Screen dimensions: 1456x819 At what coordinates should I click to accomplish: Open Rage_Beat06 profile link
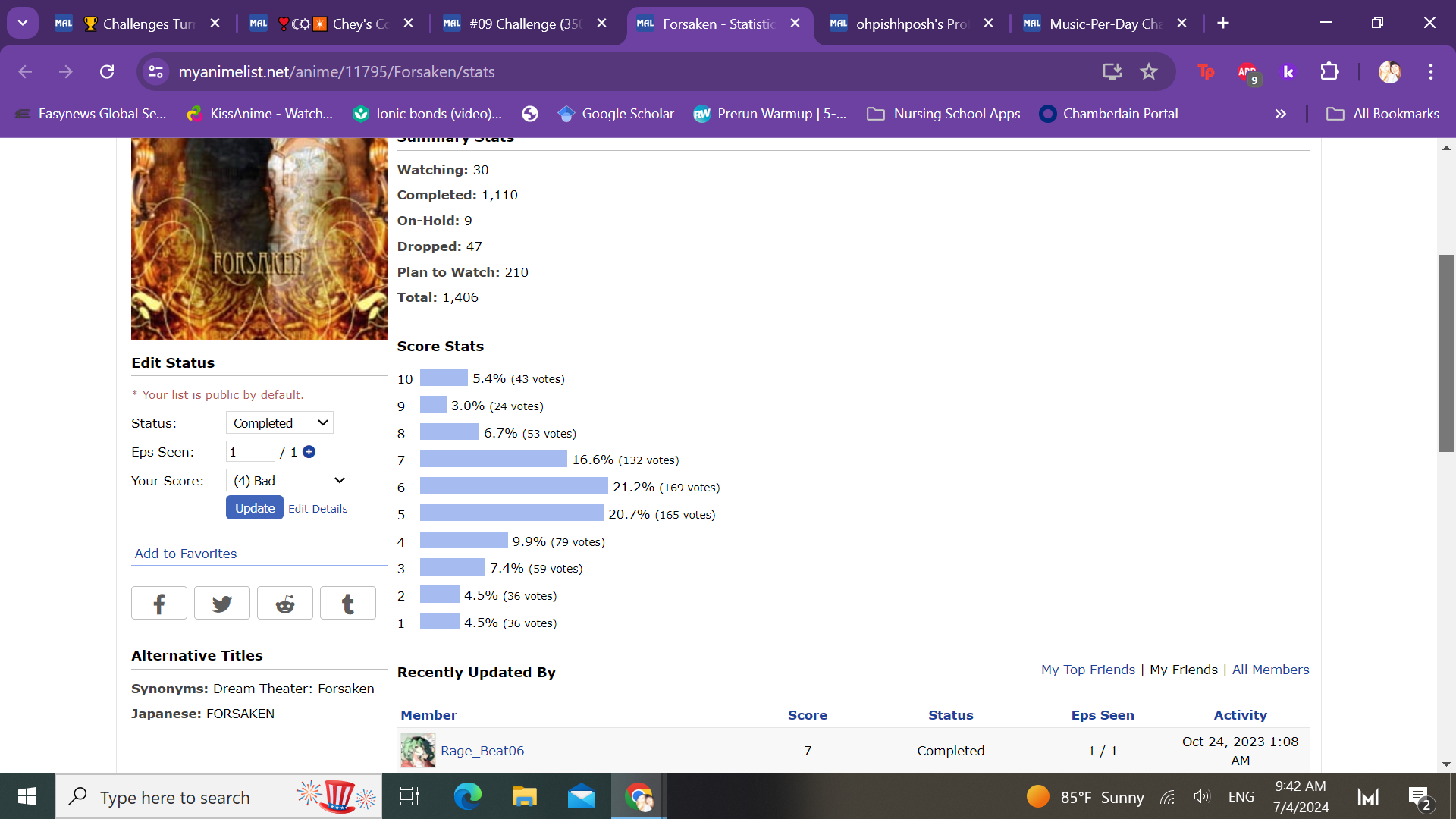pos(482,751)
